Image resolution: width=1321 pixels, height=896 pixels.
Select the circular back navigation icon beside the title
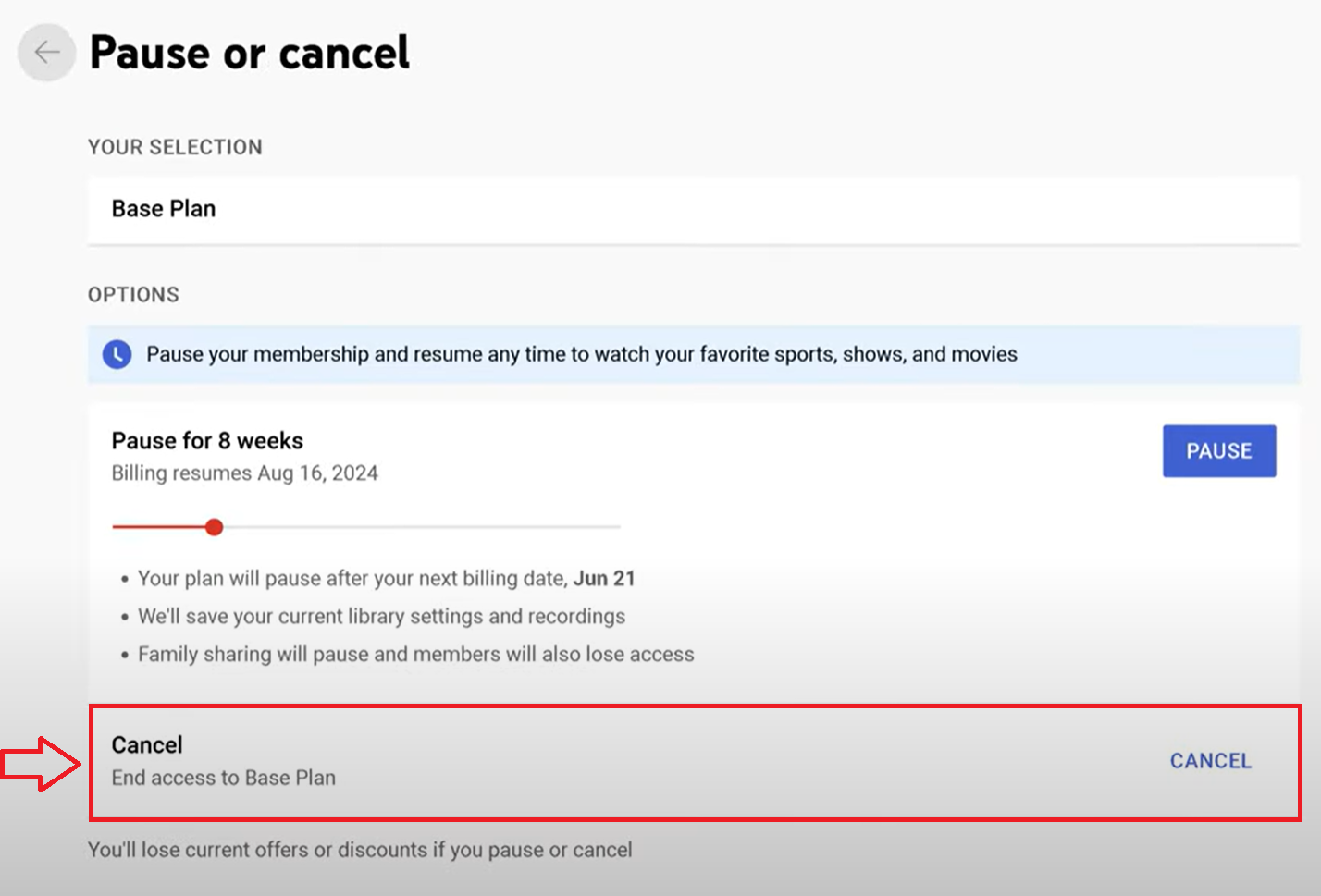(46, 53)
